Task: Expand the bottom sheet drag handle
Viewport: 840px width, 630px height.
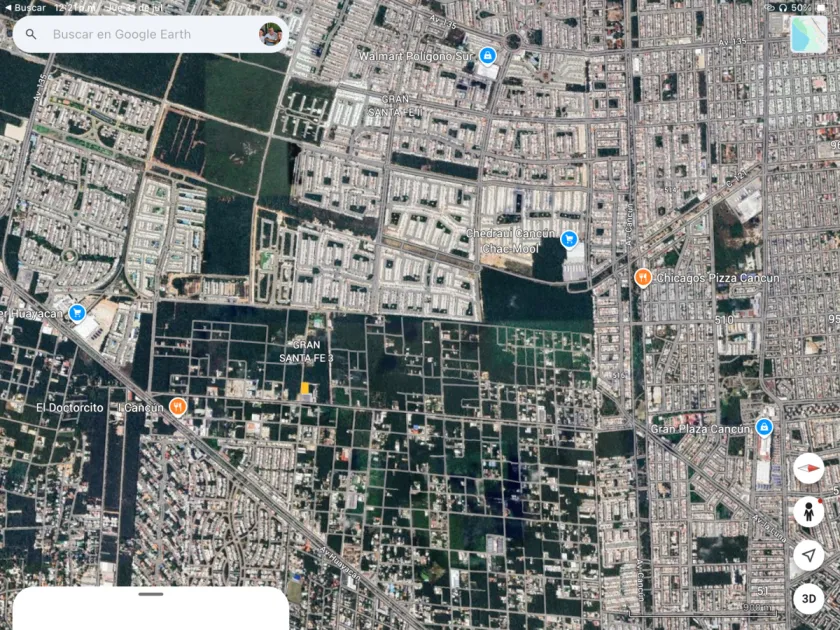Action: pos(151,594)
